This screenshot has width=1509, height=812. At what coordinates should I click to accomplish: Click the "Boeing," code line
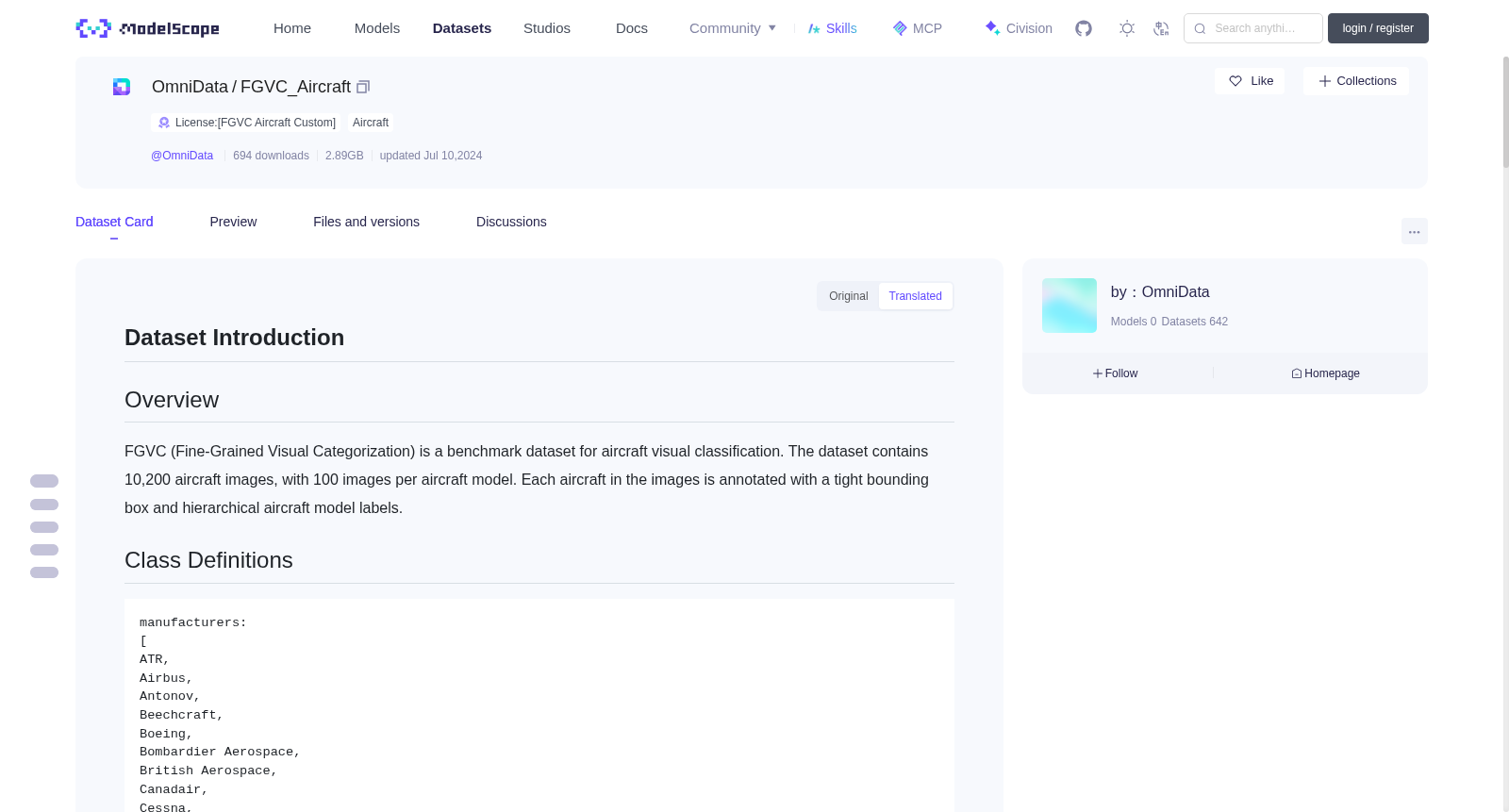pos(166,734)
